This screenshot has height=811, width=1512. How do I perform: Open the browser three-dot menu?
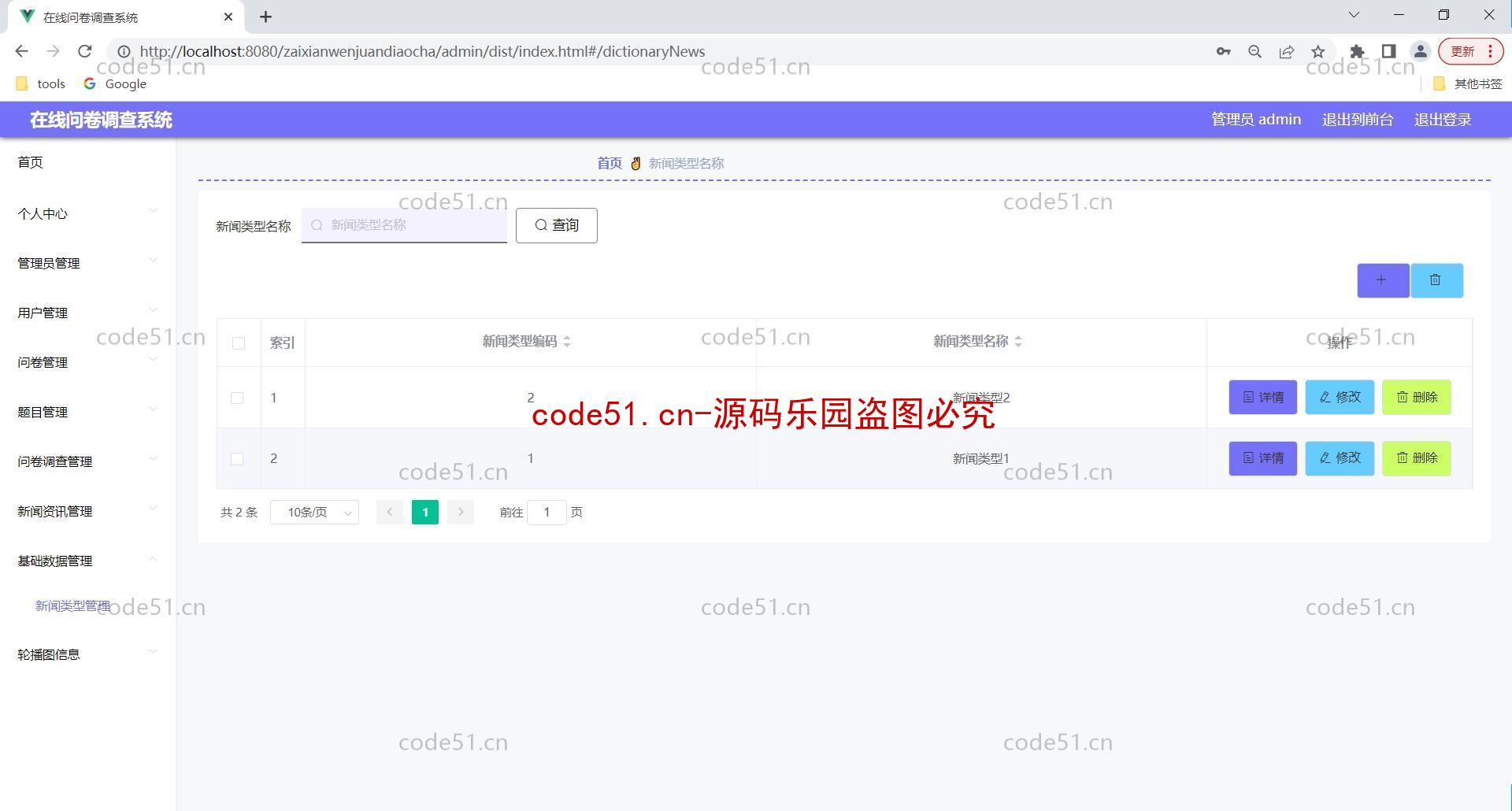tap(1491, 51)
